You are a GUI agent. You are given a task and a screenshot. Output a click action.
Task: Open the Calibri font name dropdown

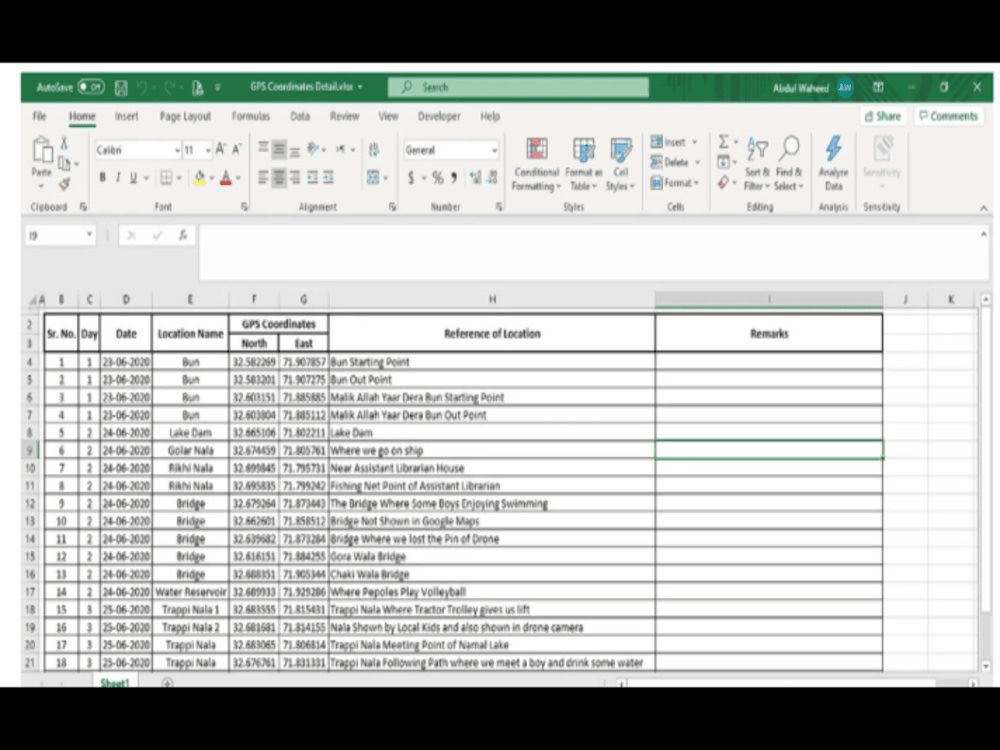177,151
